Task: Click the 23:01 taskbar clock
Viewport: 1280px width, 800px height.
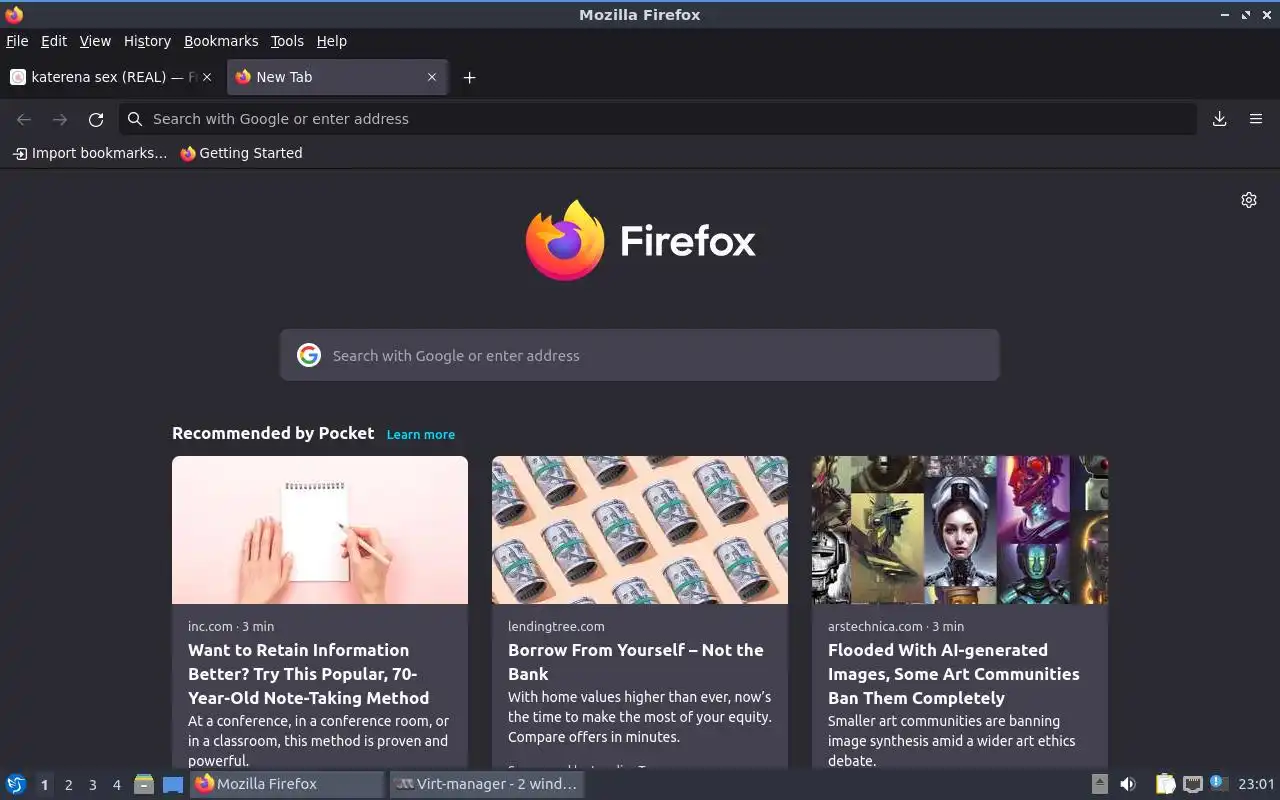Action: pyautogui.click(x=1256, y=784)
